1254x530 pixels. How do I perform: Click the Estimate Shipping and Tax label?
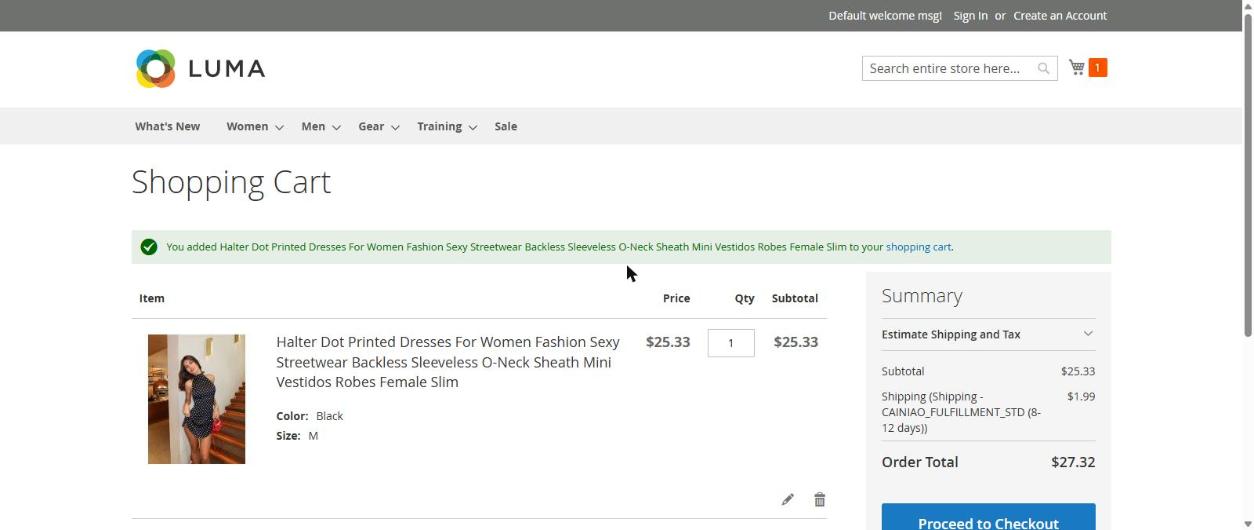tap(951, 334)
